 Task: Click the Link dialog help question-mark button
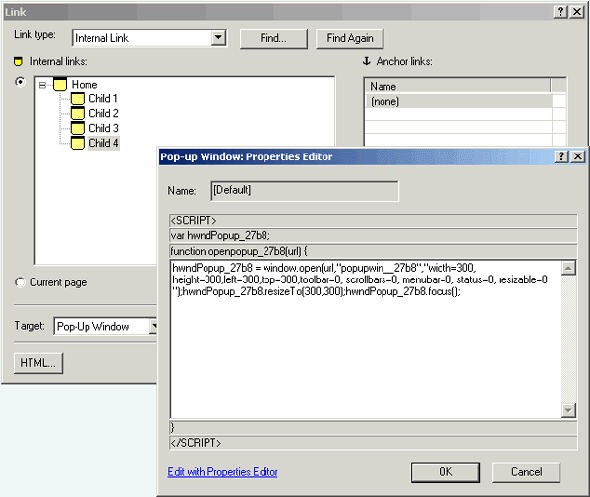tap(560, 12)
